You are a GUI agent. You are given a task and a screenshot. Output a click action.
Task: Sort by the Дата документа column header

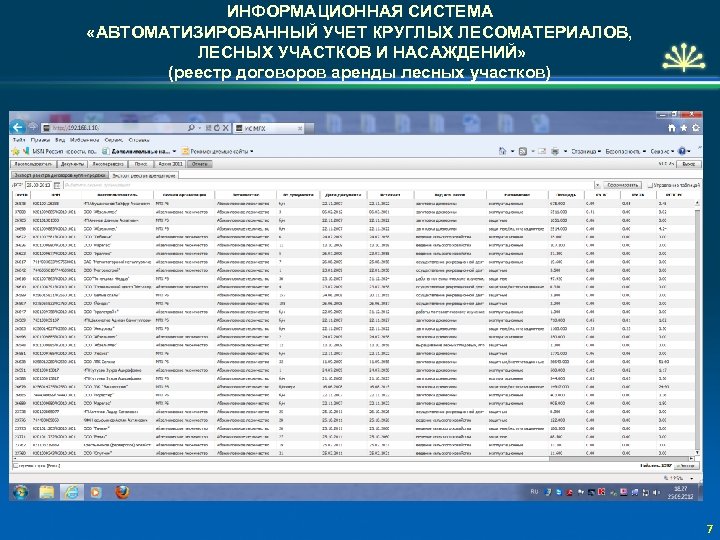[x=343, y=195]
